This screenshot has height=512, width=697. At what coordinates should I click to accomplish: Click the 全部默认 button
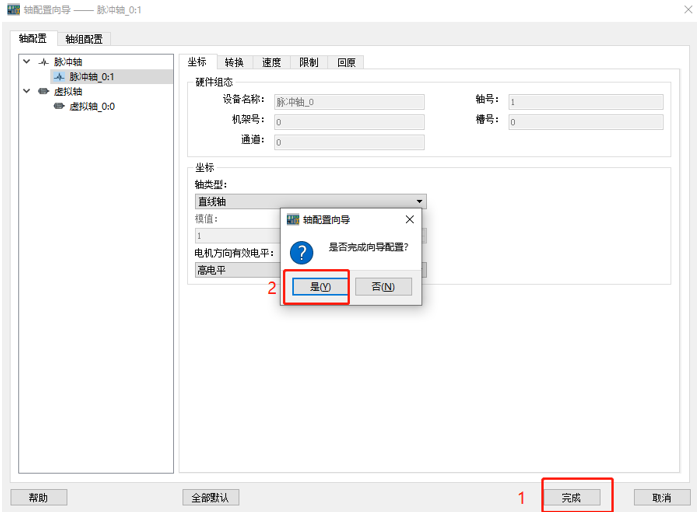click(x=210, y=498)
